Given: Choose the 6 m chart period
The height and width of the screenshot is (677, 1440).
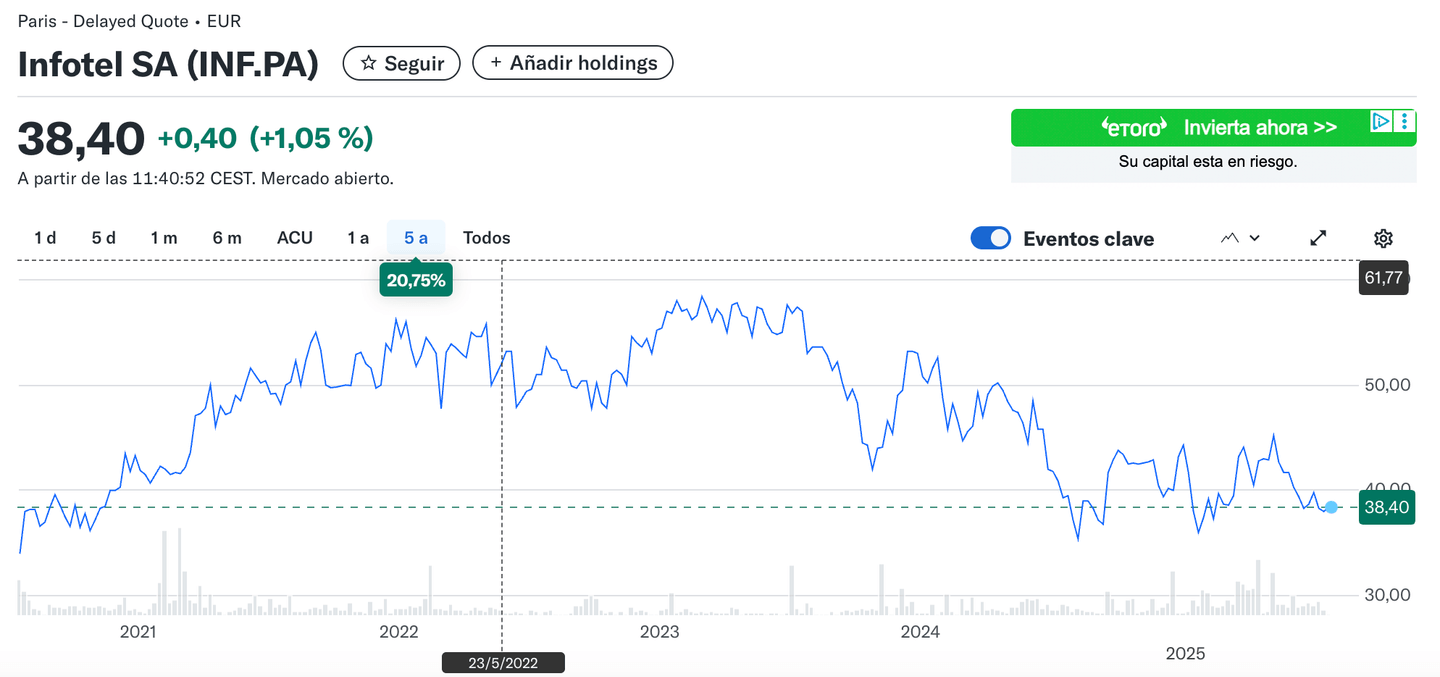Looking at the screenshot, I should 227,238.
